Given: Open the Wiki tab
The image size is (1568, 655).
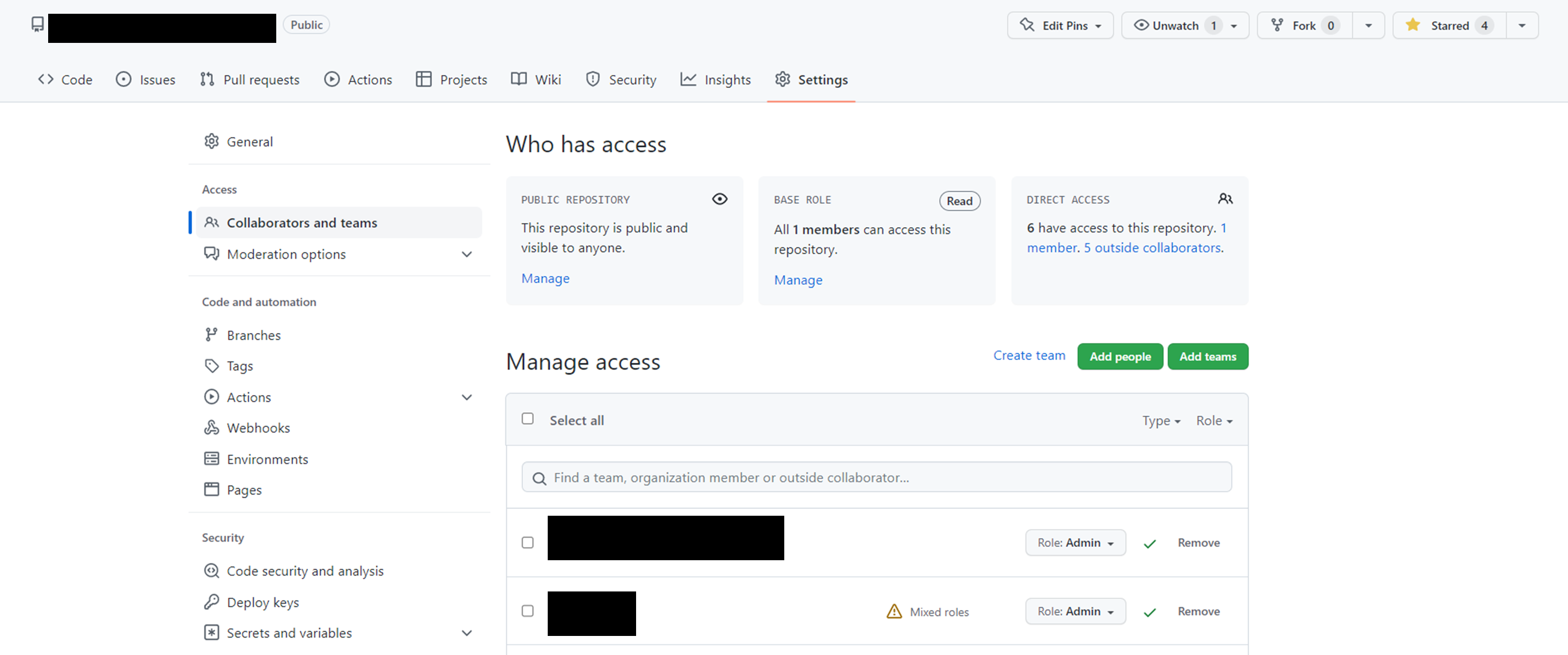Looking at the screenshot, I should click(536, 79).
